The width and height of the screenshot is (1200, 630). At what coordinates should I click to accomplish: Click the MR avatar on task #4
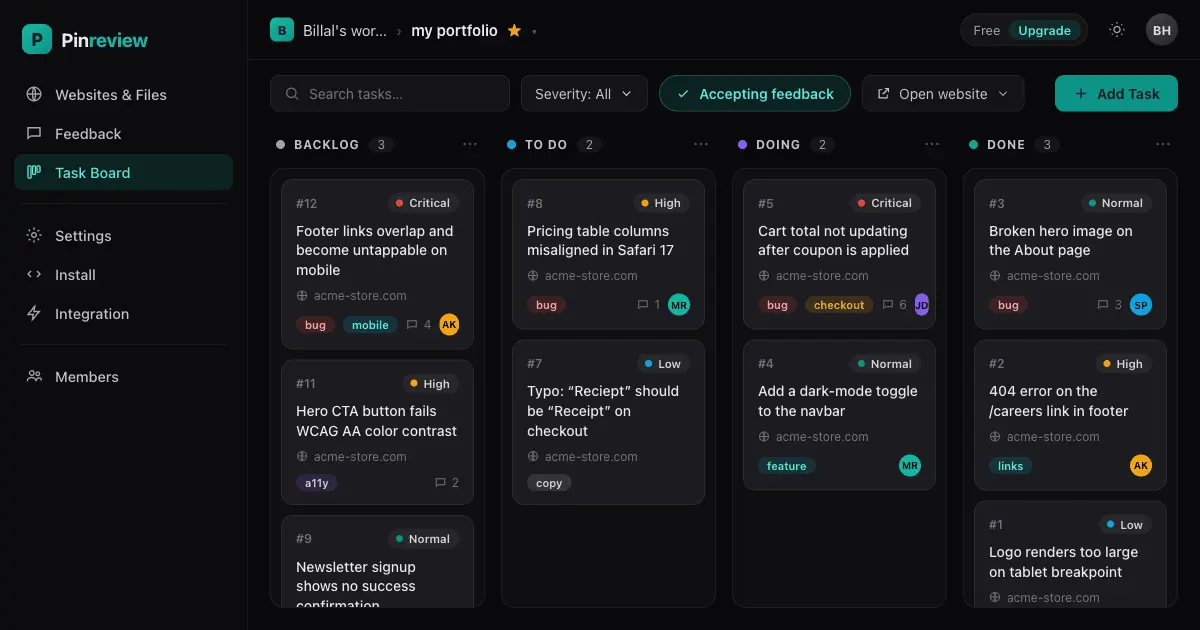coord(910,466)
